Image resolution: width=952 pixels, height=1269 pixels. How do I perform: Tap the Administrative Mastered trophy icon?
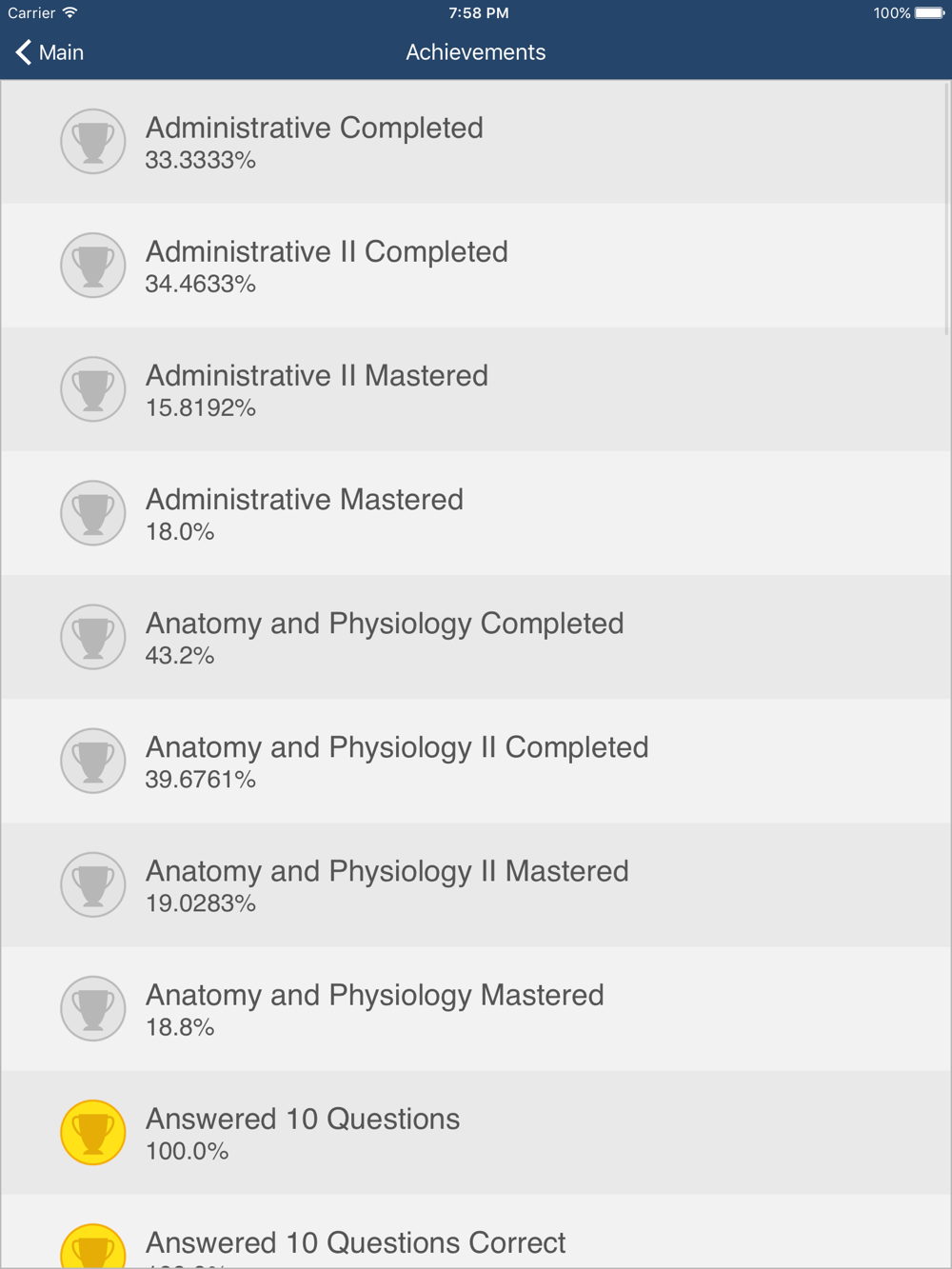pos(93,513)
